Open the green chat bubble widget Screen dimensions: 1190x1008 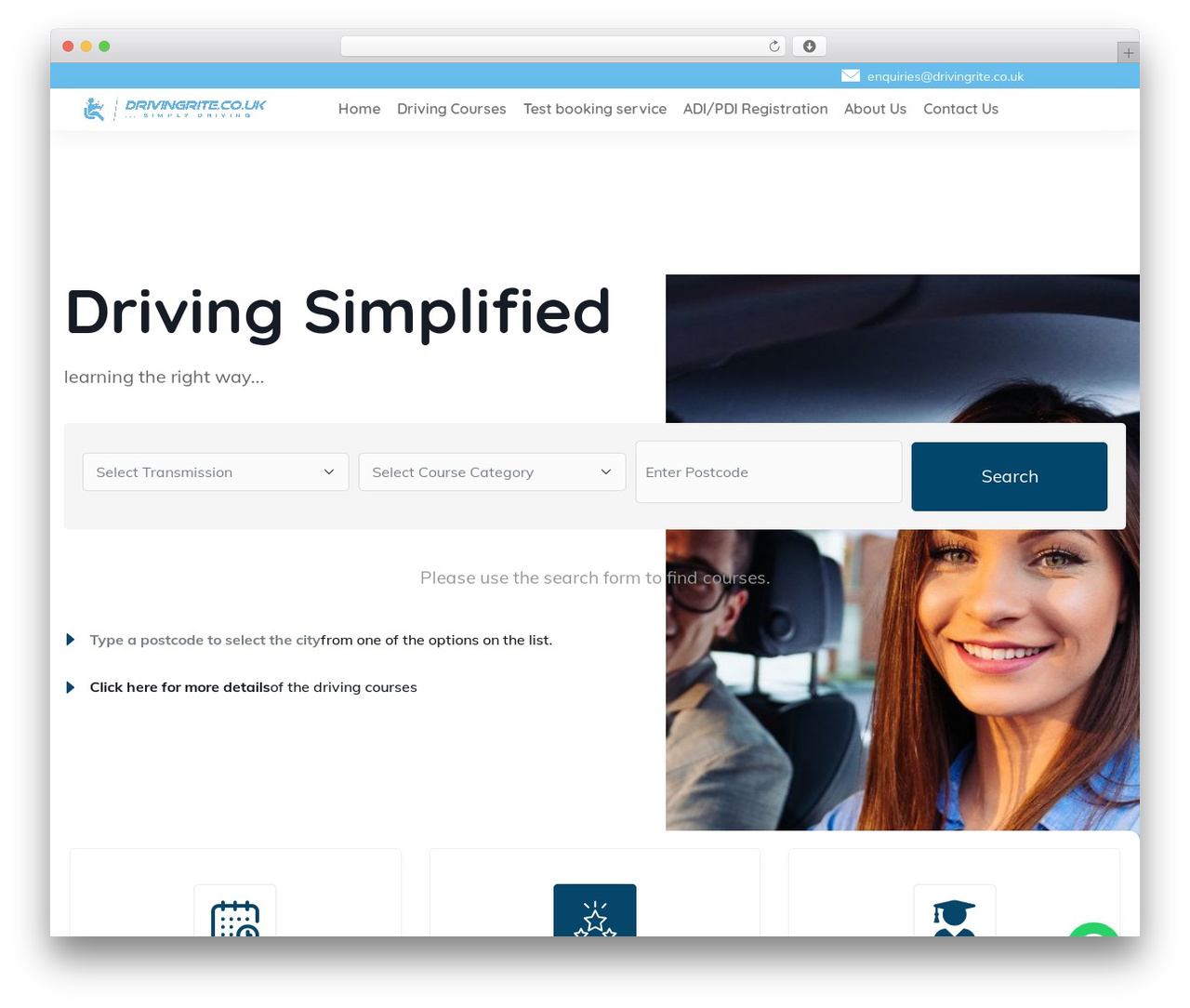pyautogui.click(x=1094, y=929)
